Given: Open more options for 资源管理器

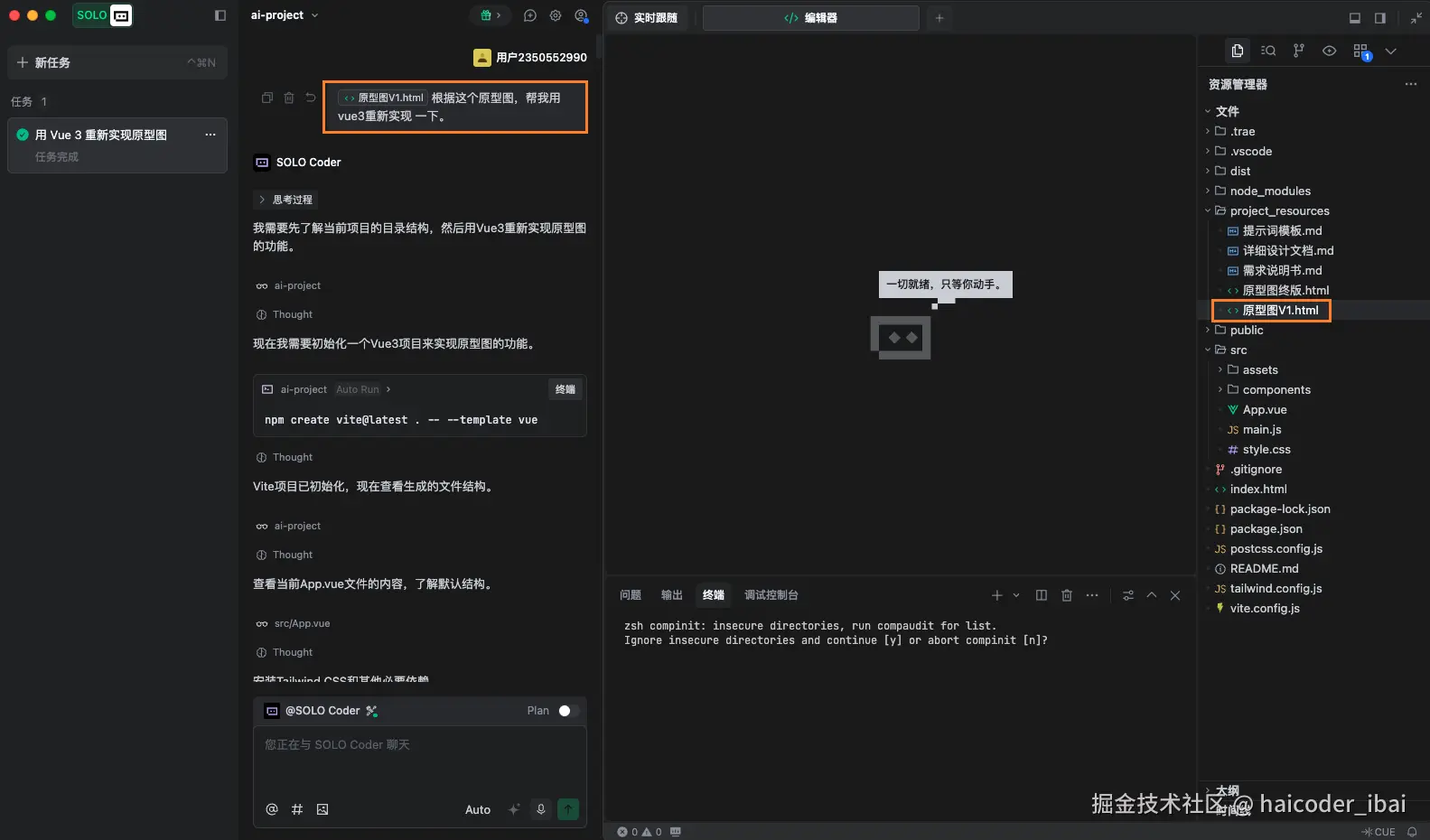Looking at the screenshot, I should [x=1411, y=84].
